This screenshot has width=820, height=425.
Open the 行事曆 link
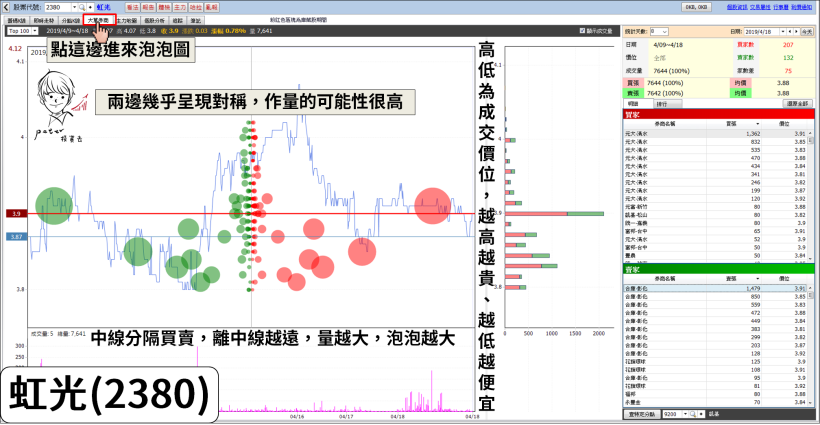point(781,7)
